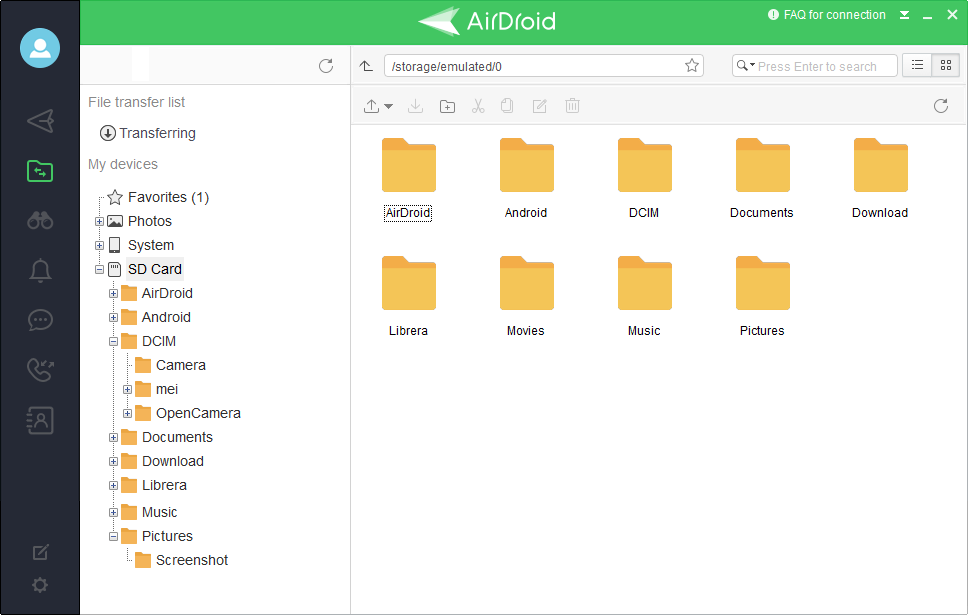Expand the System tree node

99,245
